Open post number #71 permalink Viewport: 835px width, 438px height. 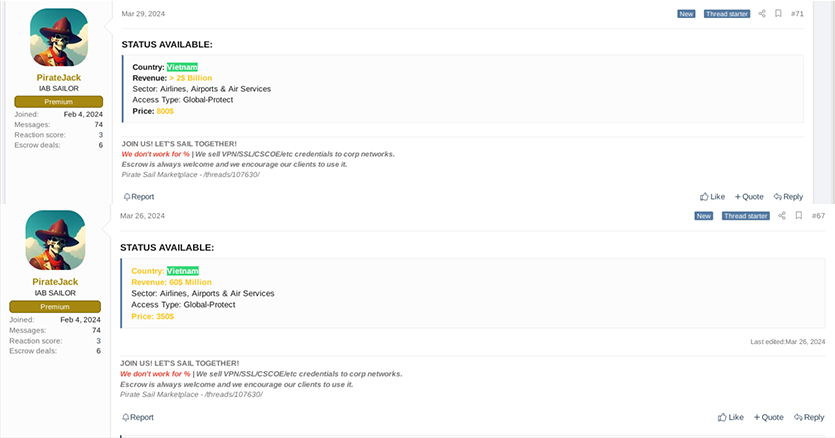[x=797, y=14]
